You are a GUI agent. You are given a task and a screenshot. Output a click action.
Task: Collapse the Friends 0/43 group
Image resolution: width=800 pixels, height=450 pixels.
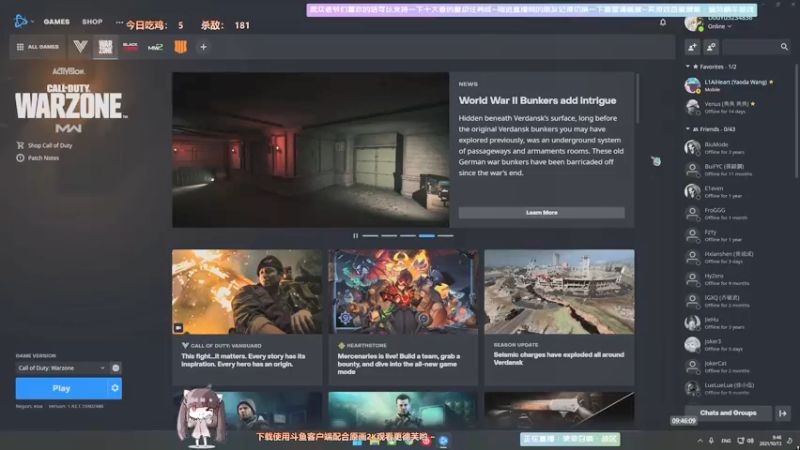pos(688,129)
